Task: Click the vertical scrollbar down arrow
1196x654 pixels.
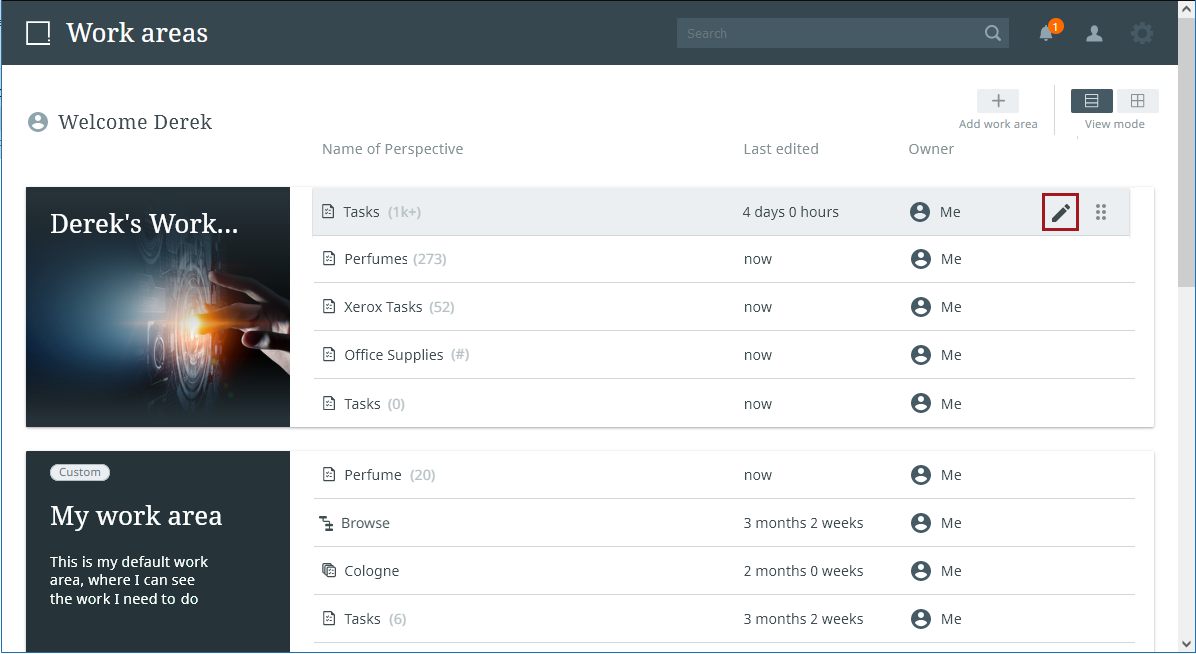Action: (1186, 644)
